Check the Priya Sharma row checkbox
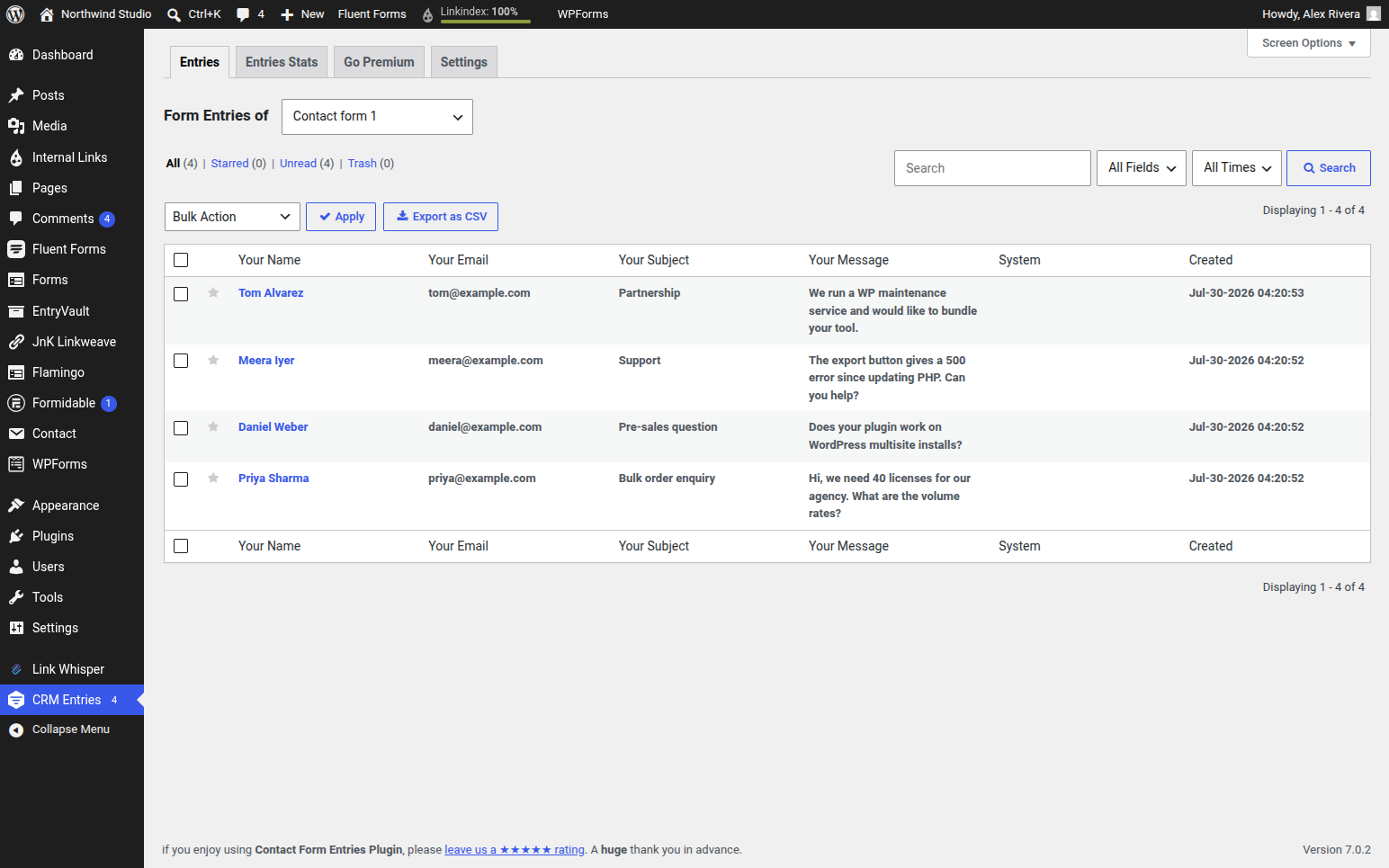Viewport: 1389px width, 868px height. tap(181, 479)
